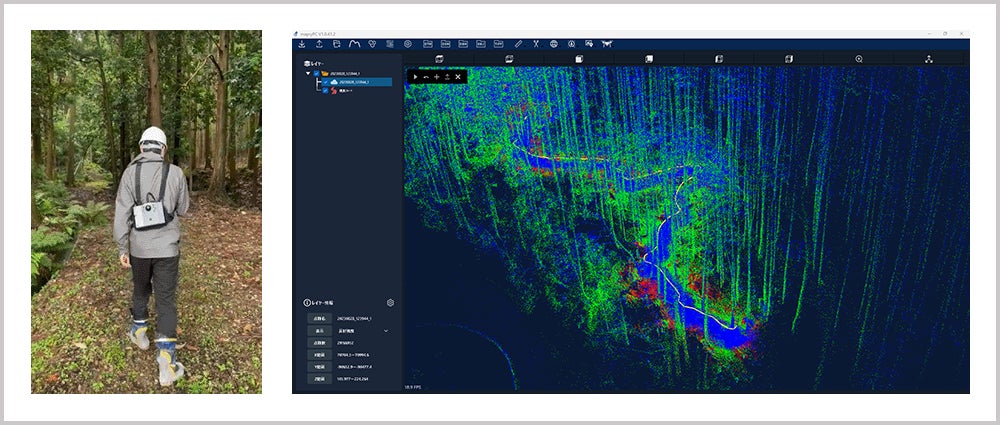Click the plus button in viewport animation bar
The width and height of the screenshot is (1000, 425).
[x=436, y=76]
